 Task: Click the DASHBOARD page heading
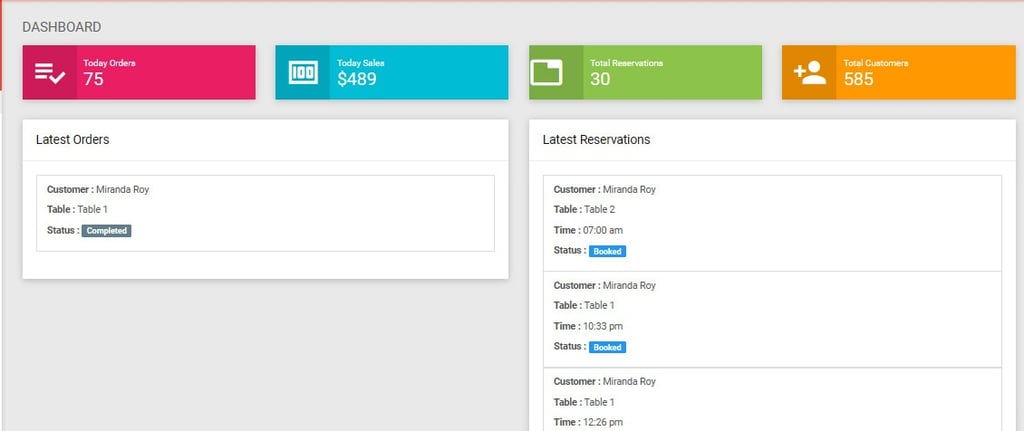pyautogui.click(x=61, y=27)
